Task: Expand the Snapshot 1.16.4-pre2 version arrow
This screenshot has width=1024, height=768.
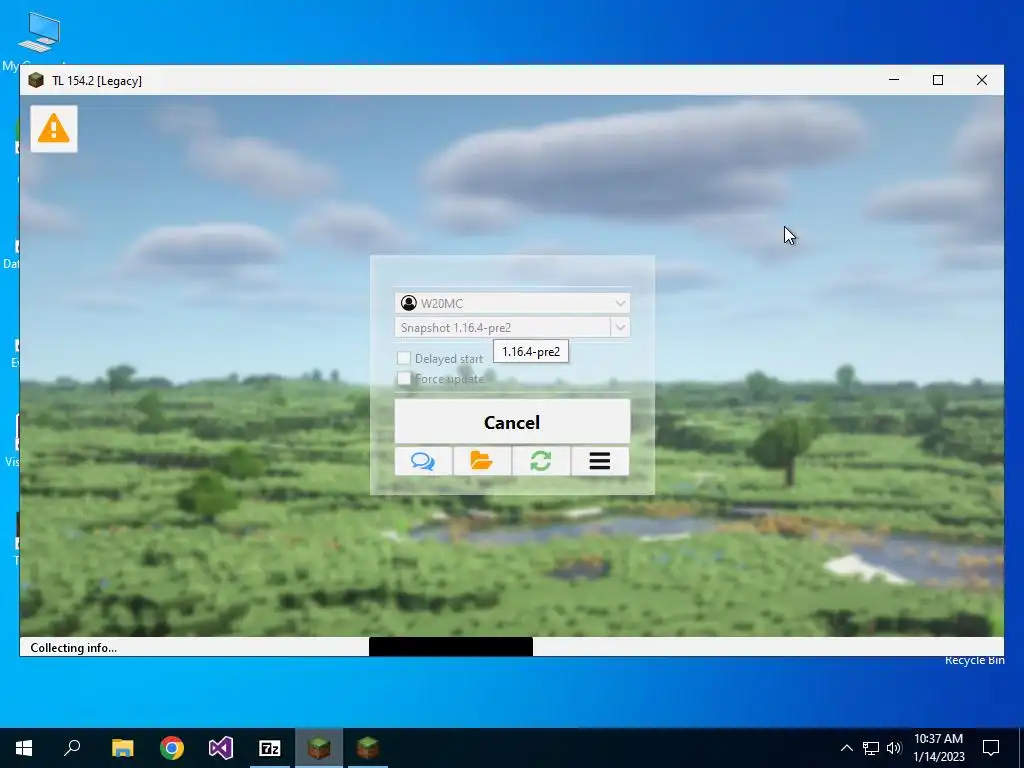Action: tap(620, 327)
